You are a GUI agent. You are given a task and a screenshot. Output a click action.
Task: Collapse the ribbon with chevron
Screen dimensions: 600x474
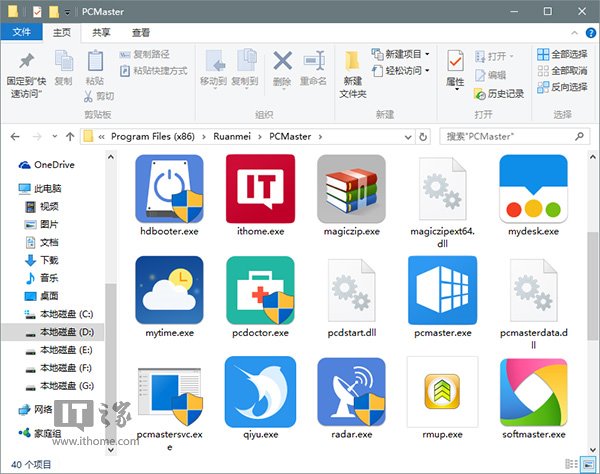click(574, 33)
